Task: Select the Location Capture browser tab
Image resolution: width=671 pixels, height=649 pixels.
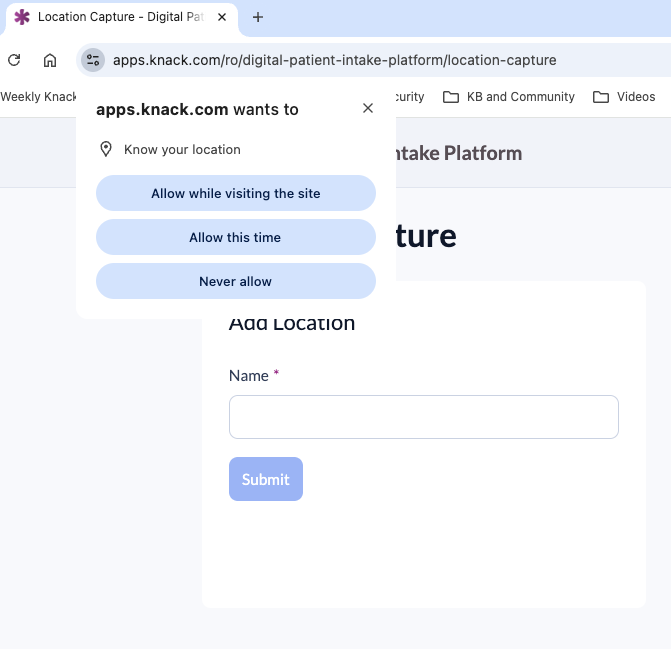Action: [x=120, y=17]
